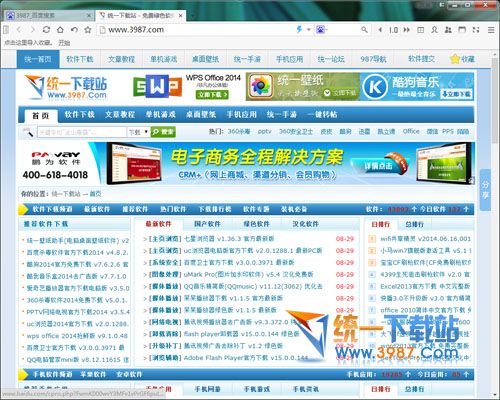Viewport: 500px width, 400px height.
Task: Click the green 搜索 search button
Action: coord(163,132)
